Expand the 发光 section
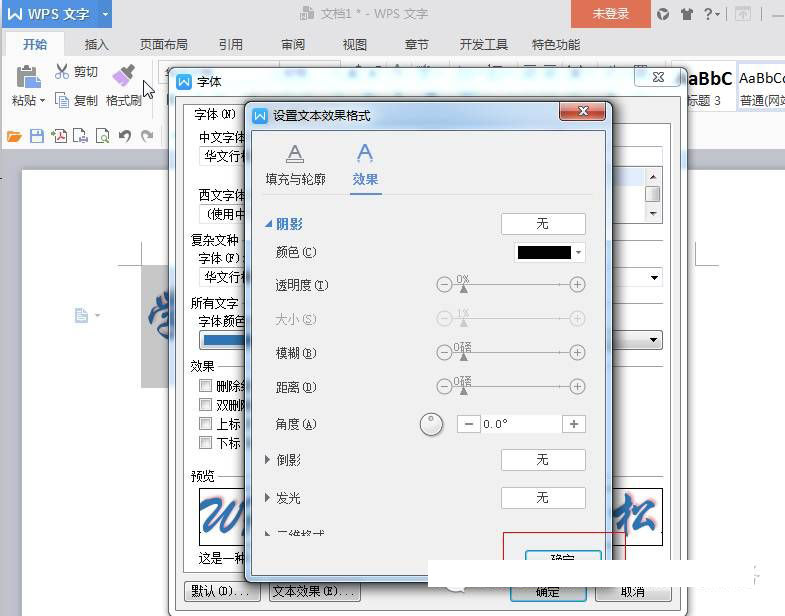The width and height of the screenshot is (785, 616). pyautogui.click(x=267, y=497)
